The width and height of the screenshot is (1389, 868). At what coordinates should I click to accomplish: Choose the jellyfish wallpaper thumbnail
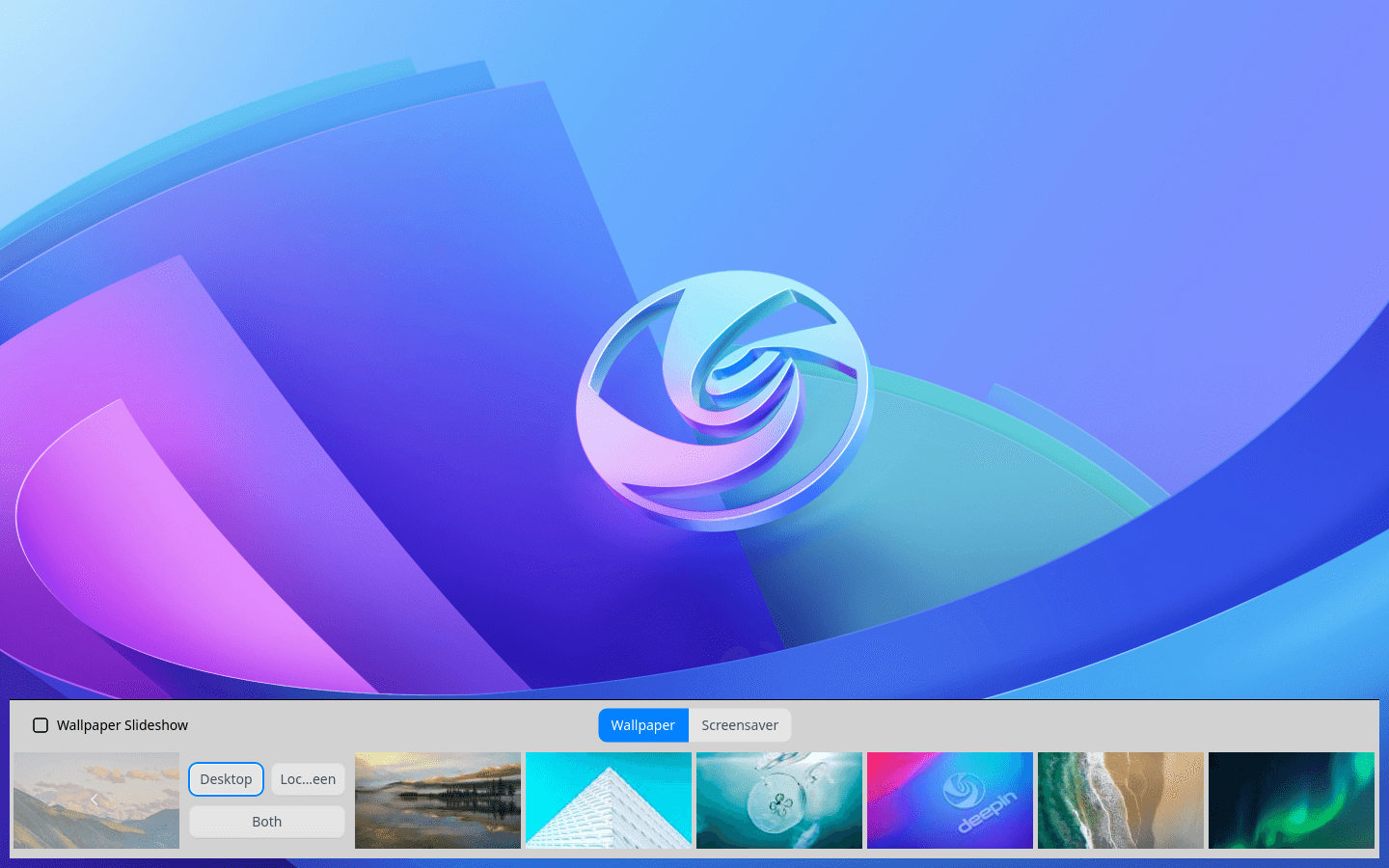point(779,800)
